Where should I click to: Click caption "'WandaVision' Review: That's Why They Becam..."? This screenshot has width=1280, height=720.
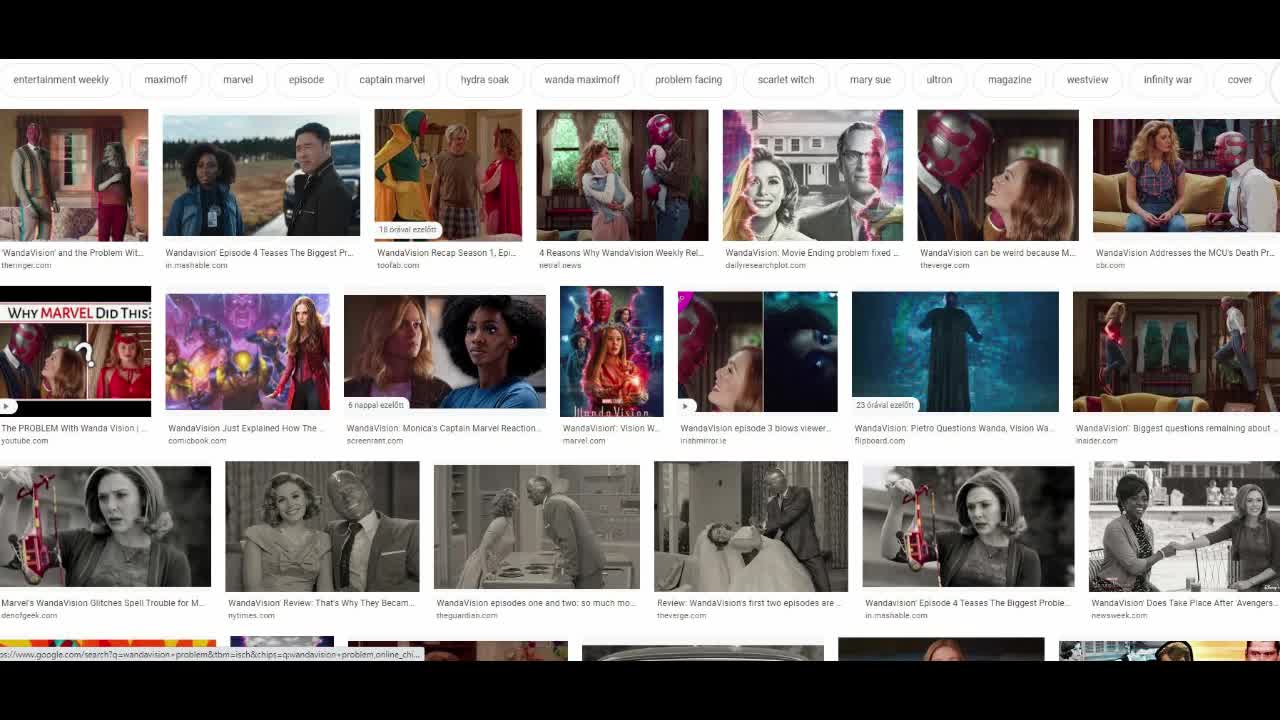tap(321, 603)
